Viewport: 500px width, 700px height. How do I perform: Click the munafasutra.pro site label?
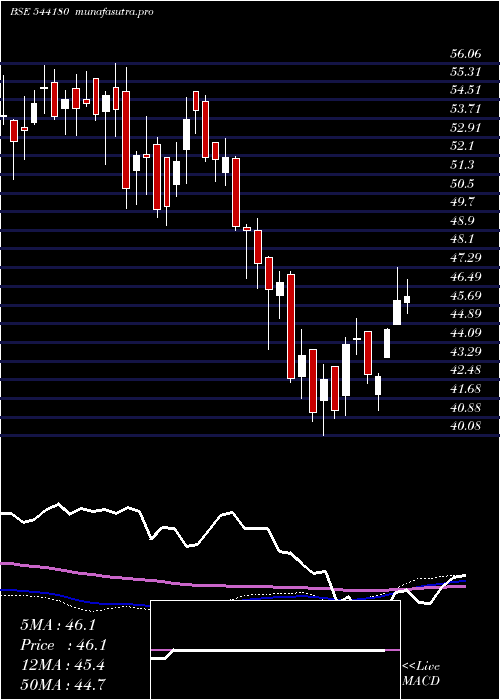112,12
